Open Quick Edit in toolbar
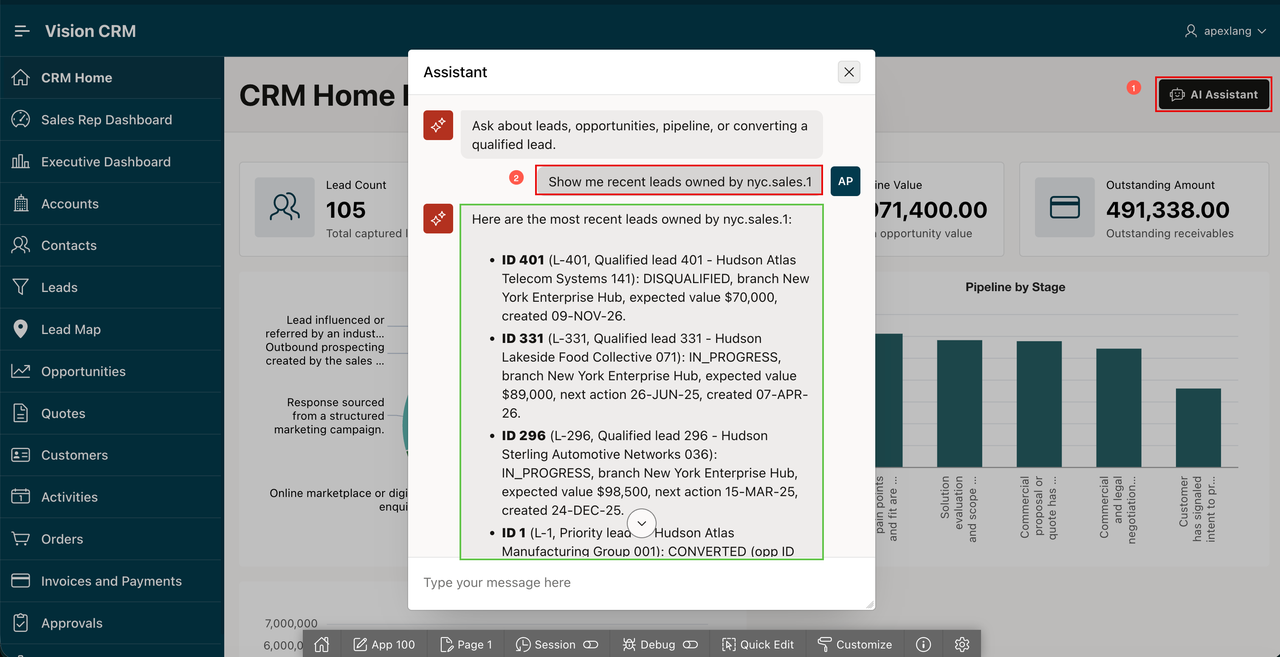This screenshot has height=657, width=1280. 757,644
